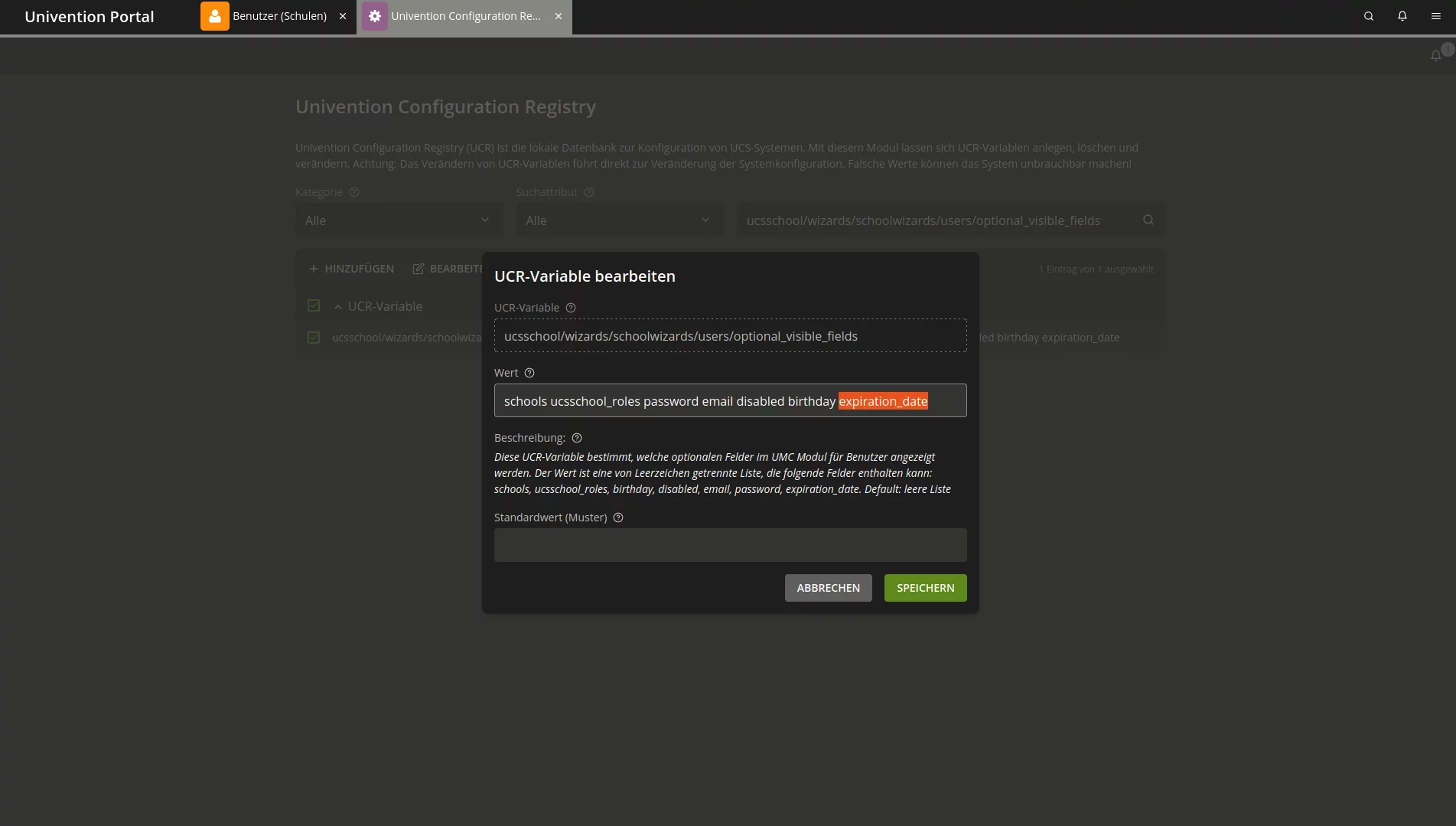This screenshot has height=826, width=1456.
Task: Click the notification bell below the top bar
Action: pos(1436,55)
